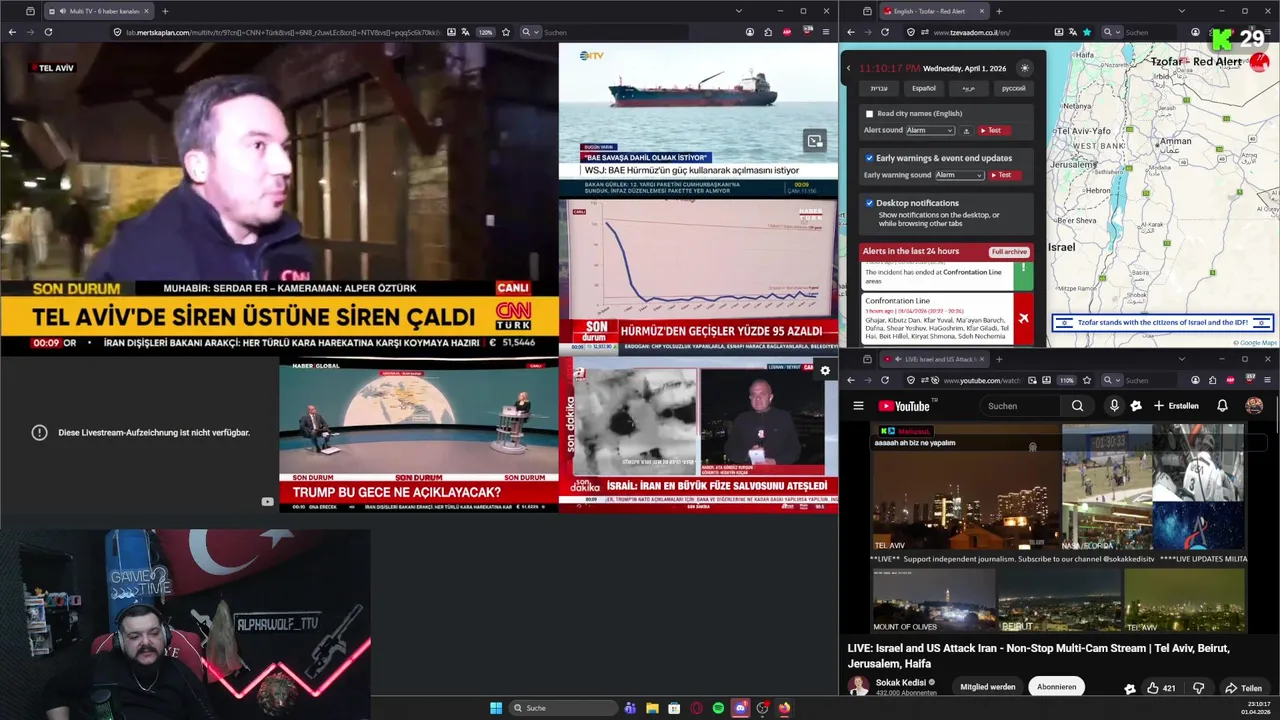1280x720 pixels.
Task: Open Full archive of alerts
Action: 1009,252
